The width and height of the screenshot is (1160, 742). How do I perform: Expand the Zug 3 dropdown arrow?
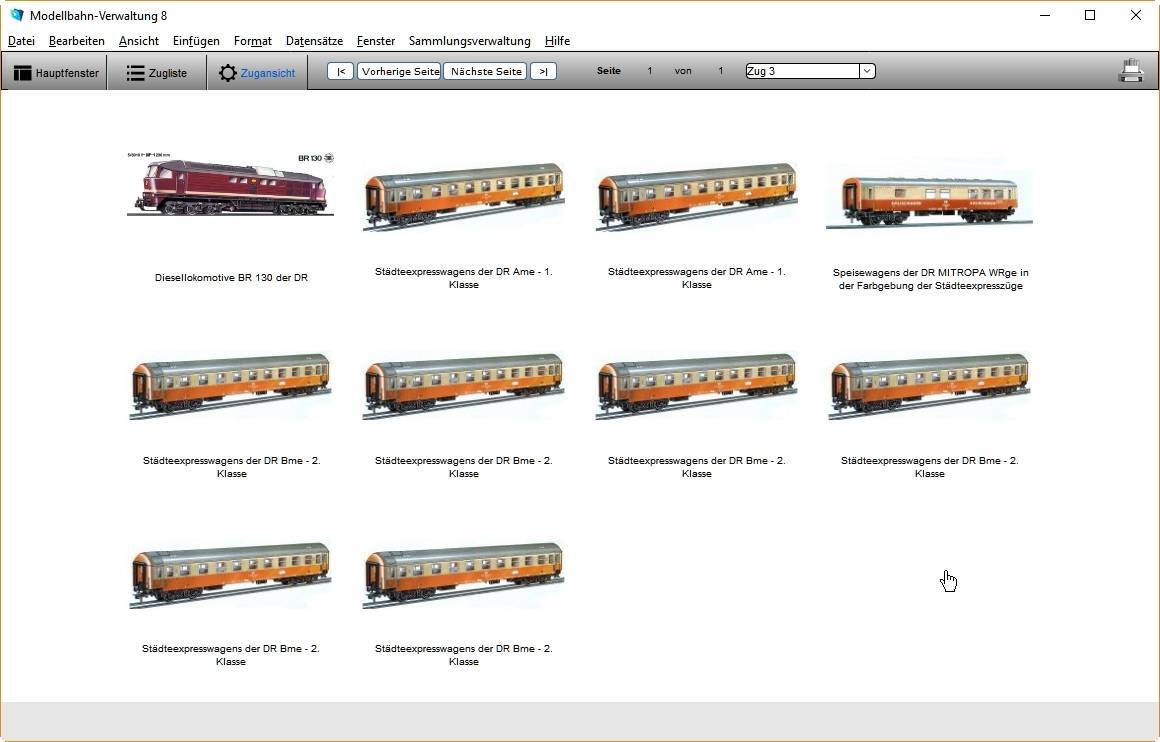click(867, 71)
